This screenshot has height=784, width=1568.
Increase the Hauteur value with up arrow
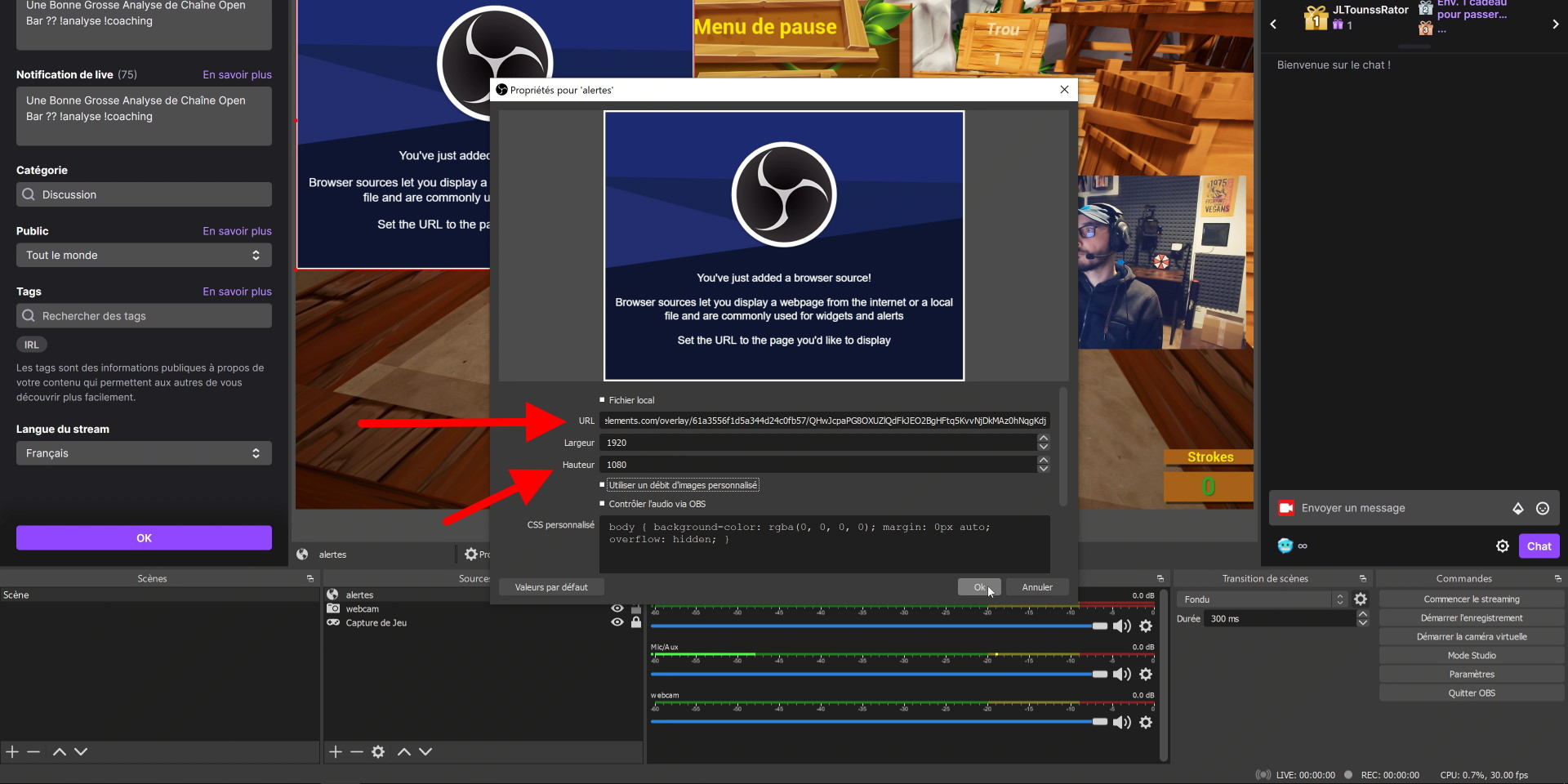point(1043,460)
